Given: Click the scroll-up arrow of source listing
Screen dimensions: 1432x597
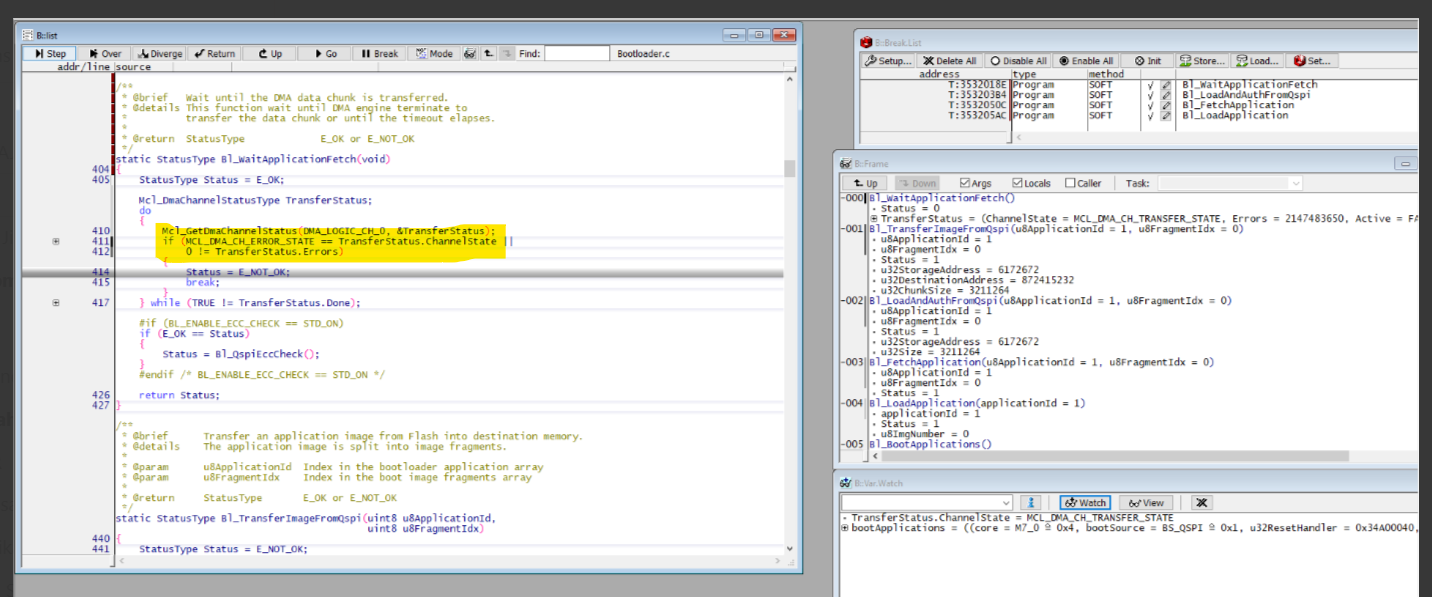Looking at the screenshot, I should [x=790, y=79].
